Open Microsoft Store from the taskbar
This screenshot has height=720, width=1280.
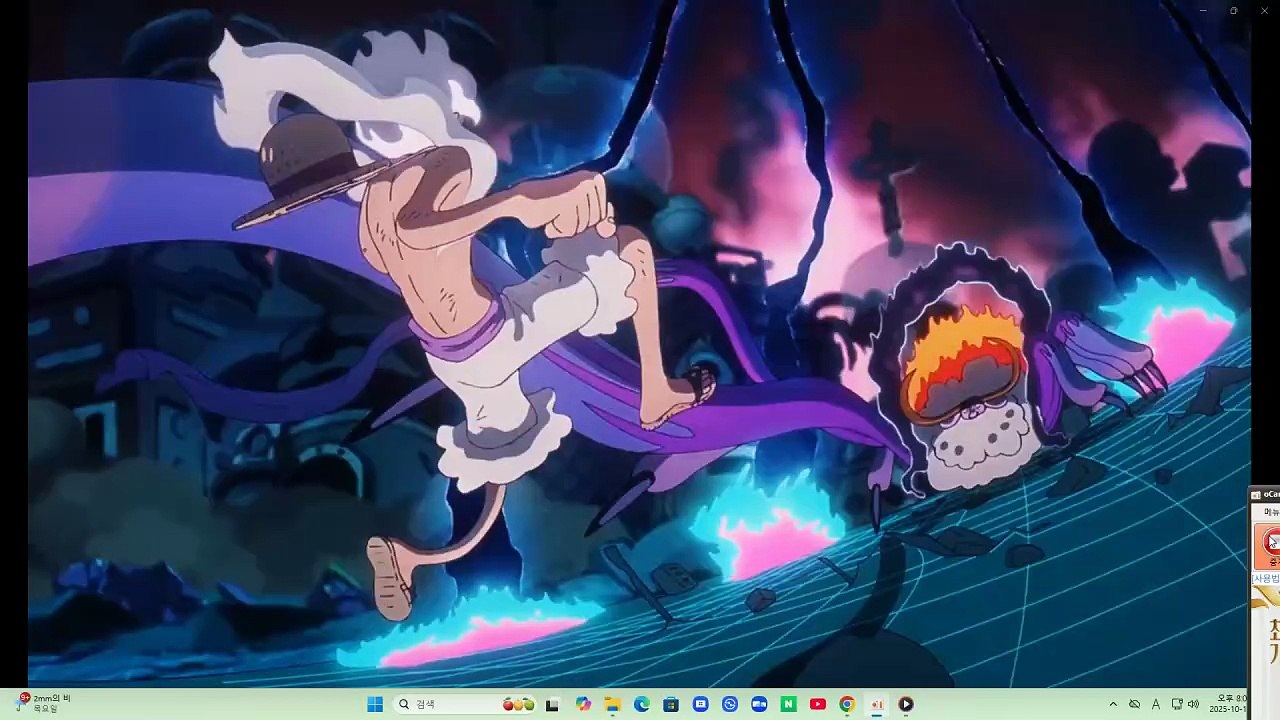pos(671,704)
